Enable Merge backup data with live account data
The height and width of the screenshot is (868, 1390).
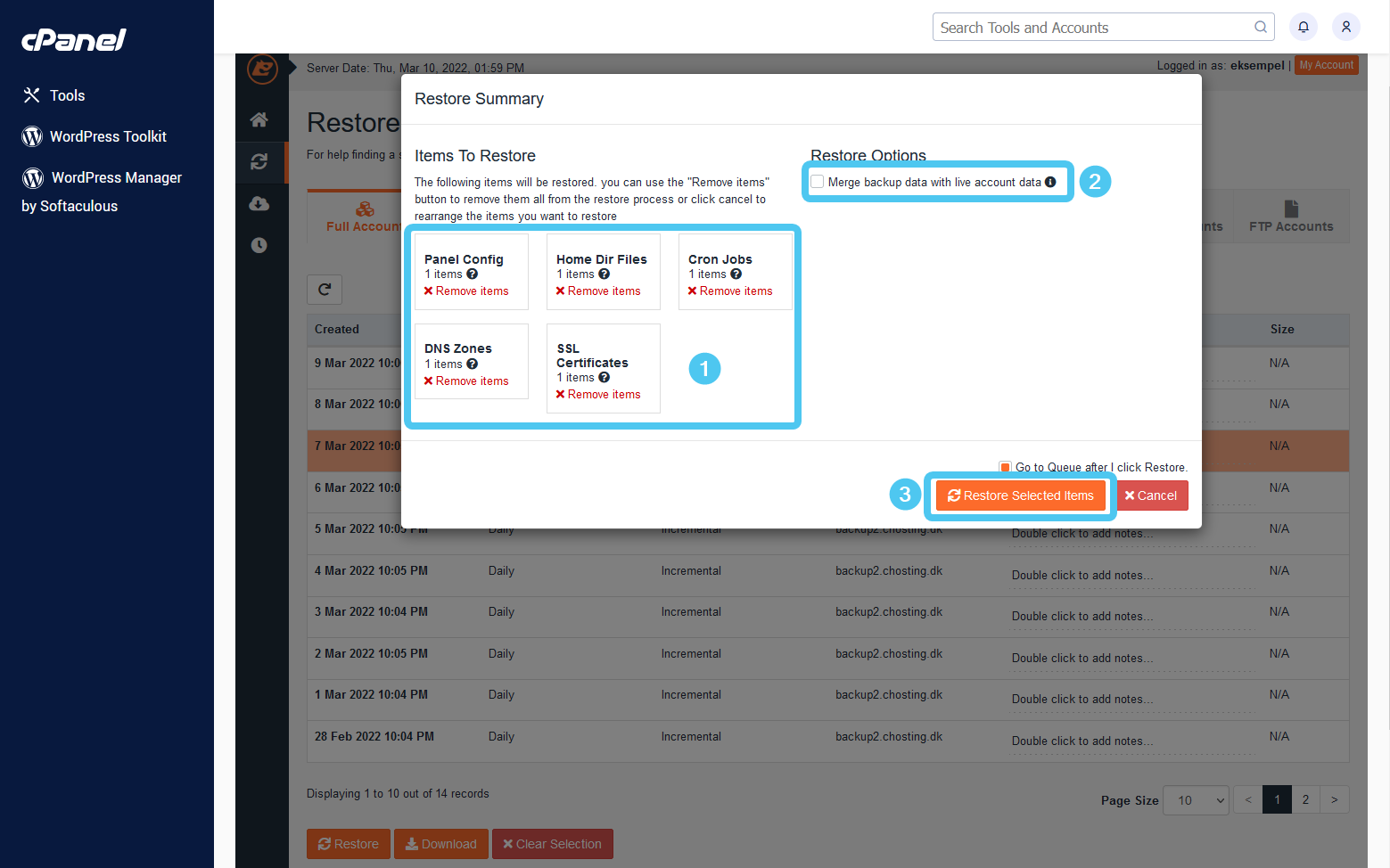coord(818,181)
